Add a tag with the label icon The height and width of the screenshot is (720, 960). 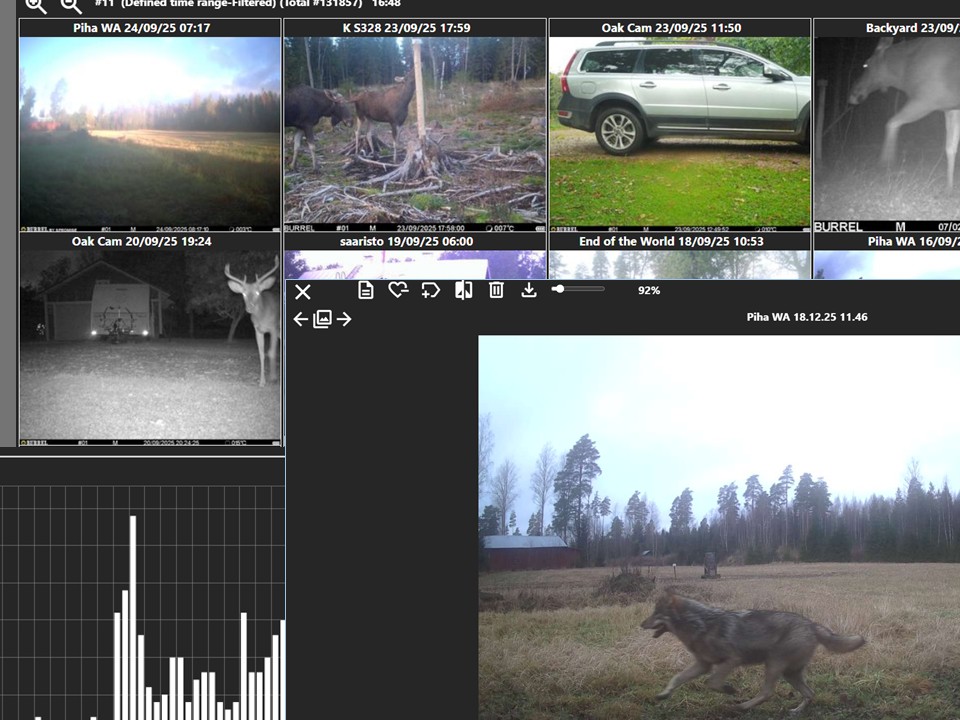(x=431, y=290)
